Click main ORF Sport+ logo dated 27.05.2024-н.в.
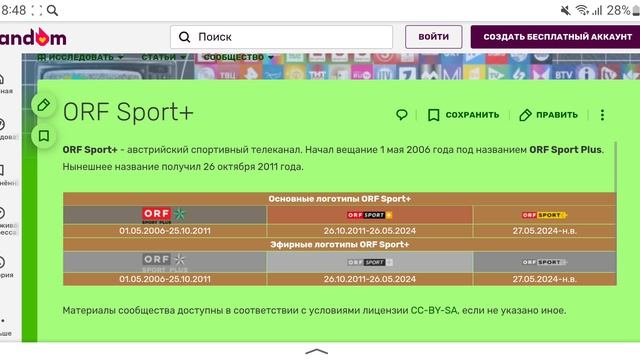Viewport: 640px width, 360px height. (x=544, y=215)
